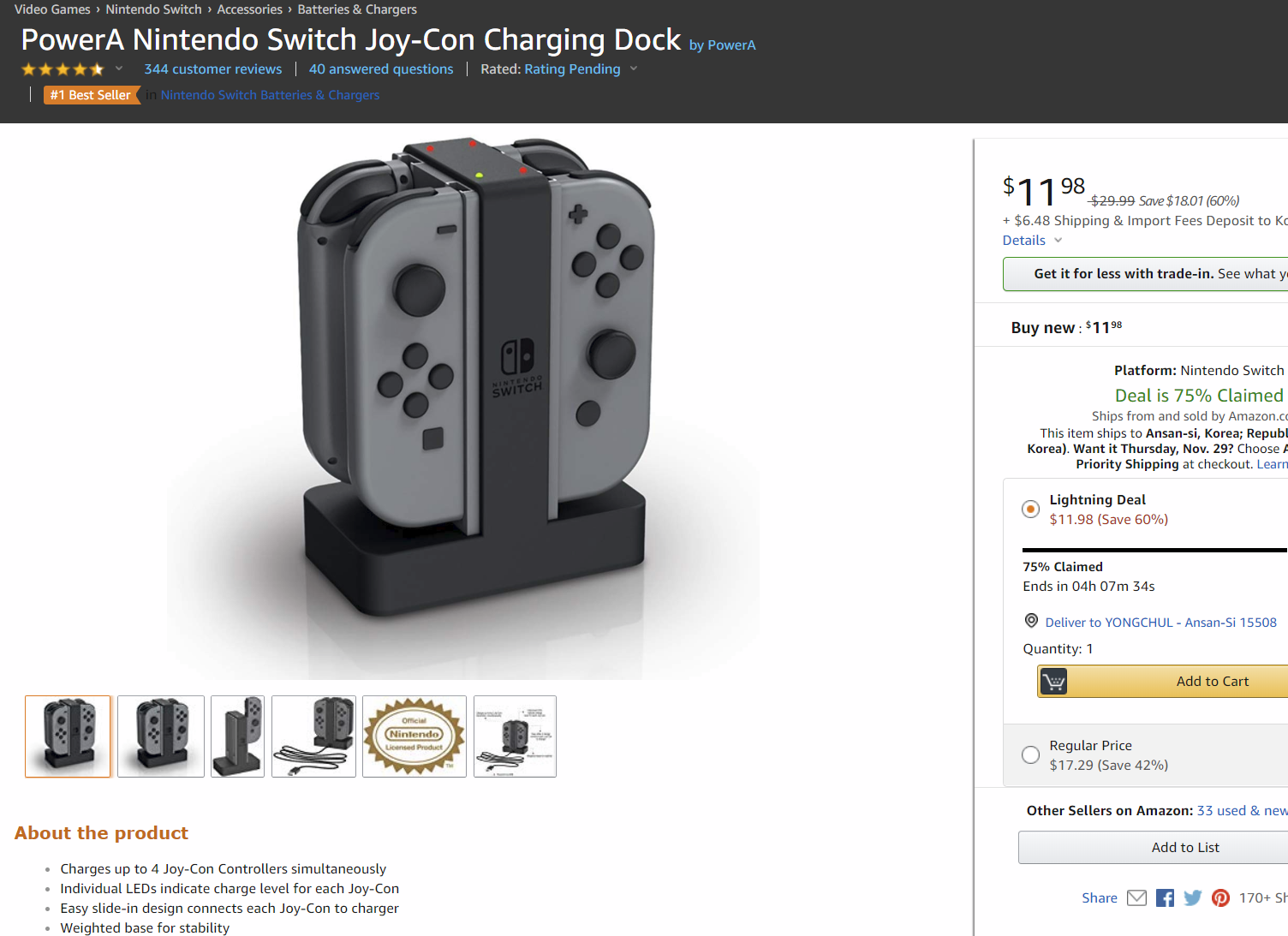Go to Batteries & Chargers breadcrumb
Viewport: 1288px width, 936px height.
click(357, 9)
